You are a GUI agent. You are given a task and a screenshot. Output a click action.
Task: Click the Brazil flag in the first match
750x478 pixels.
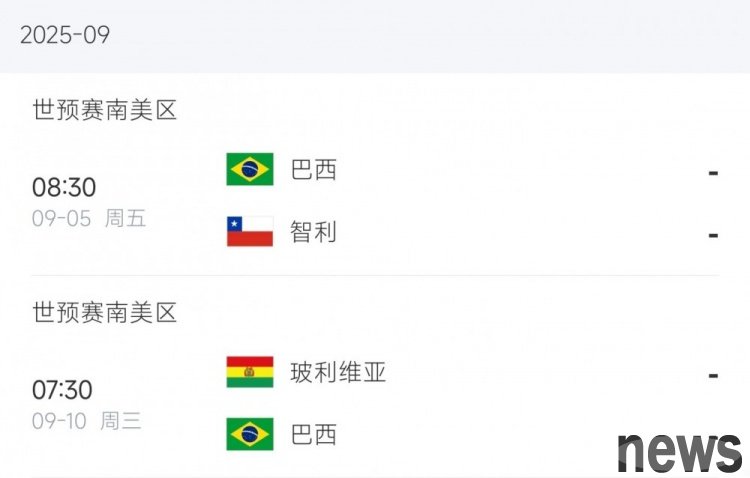click(250, 169)
